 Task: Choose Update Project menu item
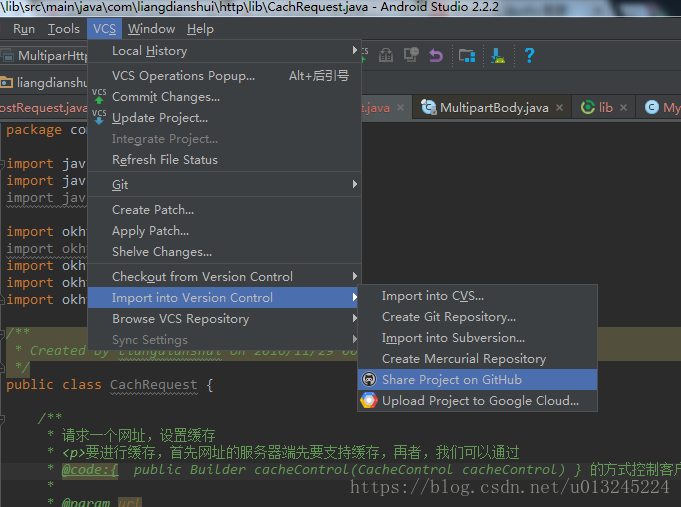pos(225,117)
